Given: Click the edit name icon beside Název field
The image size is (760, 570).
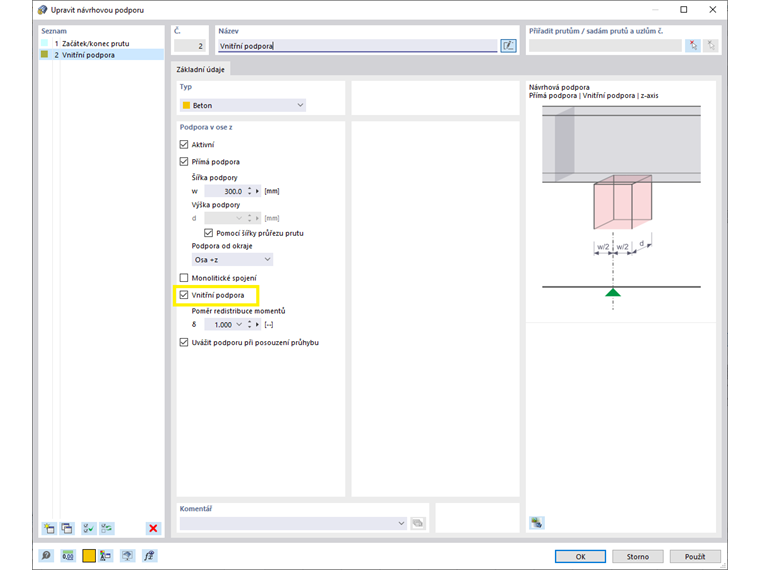Looking at the screenshot, I should click(x=508, y=46).
